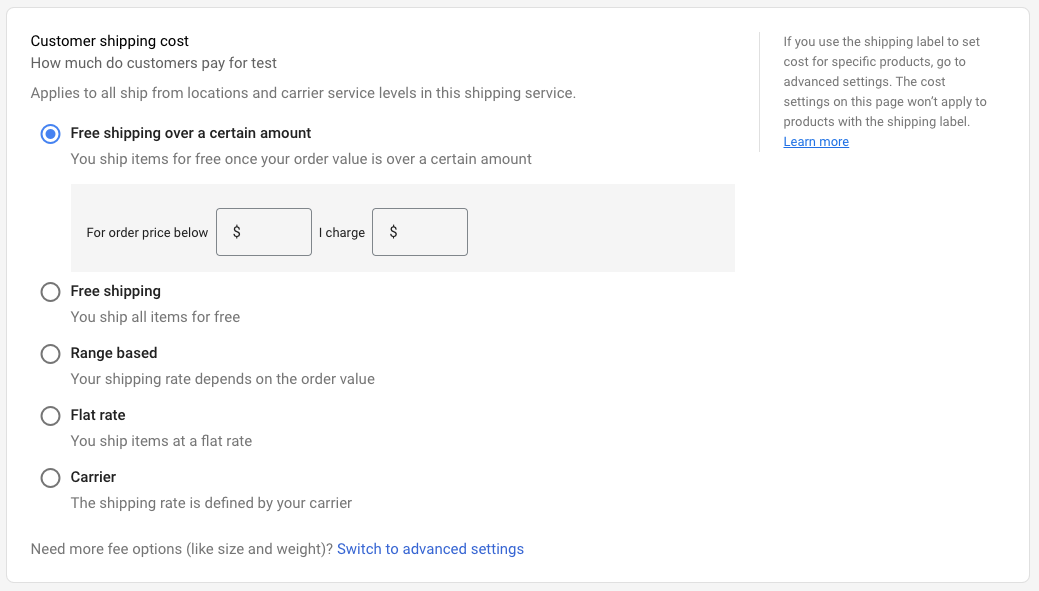This screenshot has width=1039, height=591.
Task: Click 'The shipping rate is defined by your carrier' text
Action: tap(211, 503)
